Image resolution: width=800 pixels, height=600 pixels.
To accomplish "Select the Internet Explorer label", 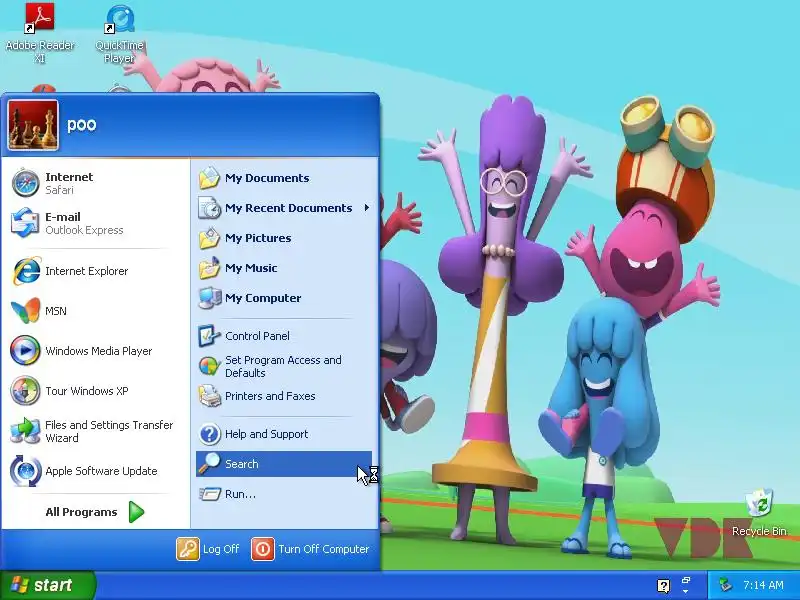I will point(87,271).
